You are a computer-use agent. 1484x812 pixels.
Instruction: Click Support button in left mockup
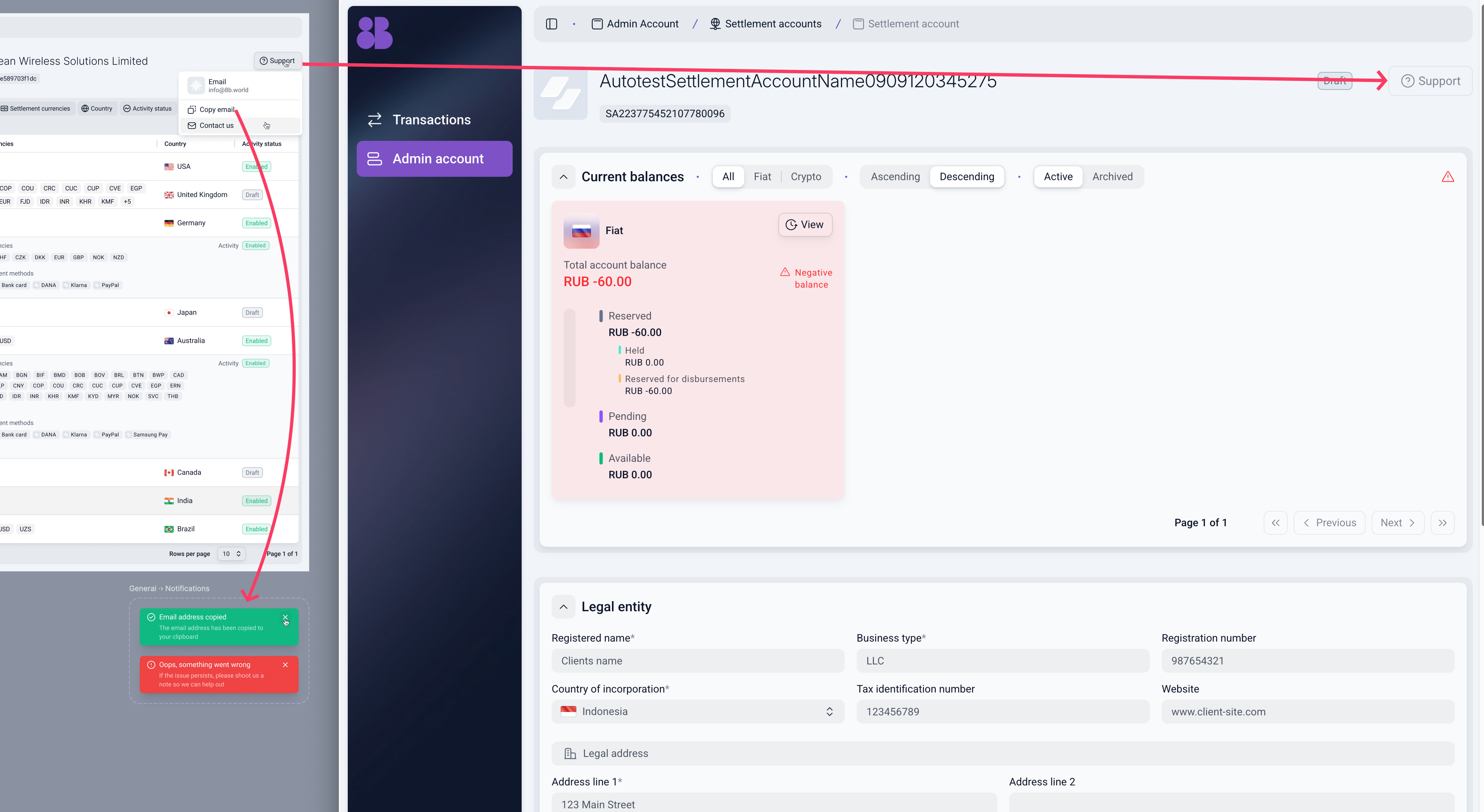click(x=278, y=60)
